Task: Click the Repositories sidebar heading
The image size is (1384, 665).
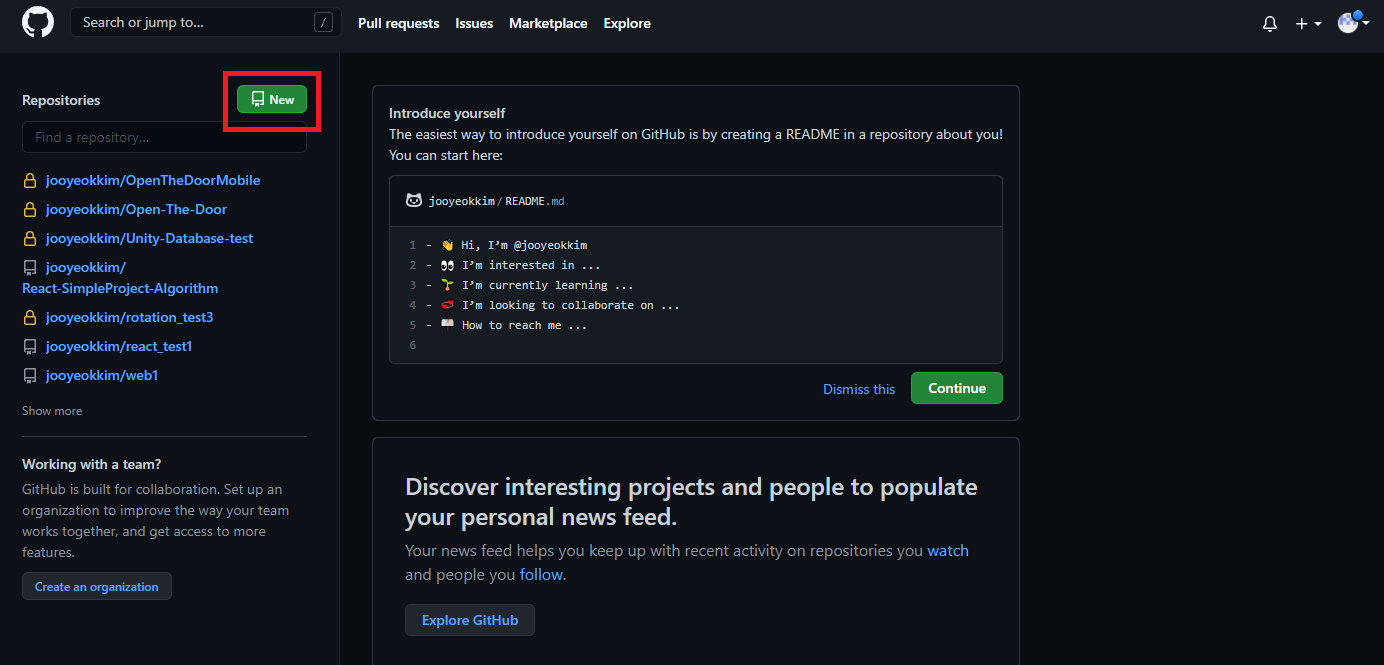Action: (x=61, y=100)
